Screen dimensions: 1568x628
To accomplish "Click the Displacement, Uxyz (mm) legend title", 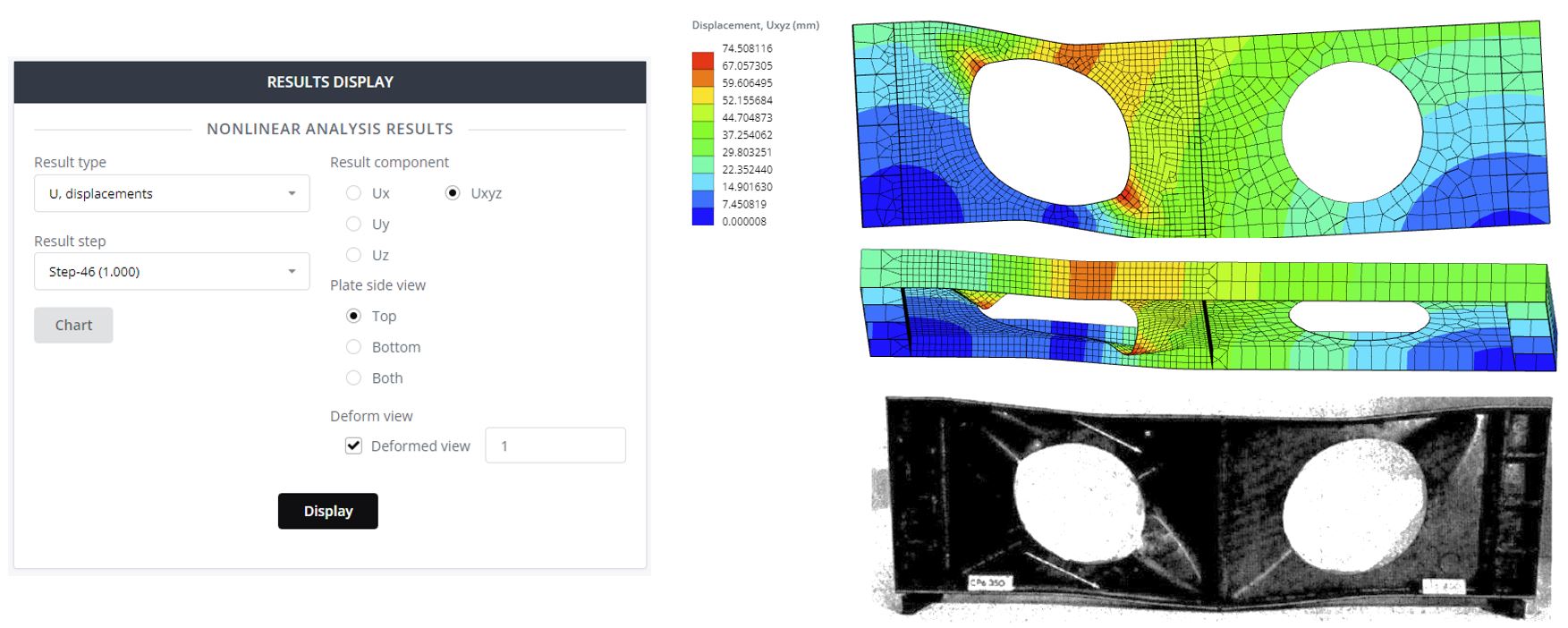I will click(x=756, y=25).
